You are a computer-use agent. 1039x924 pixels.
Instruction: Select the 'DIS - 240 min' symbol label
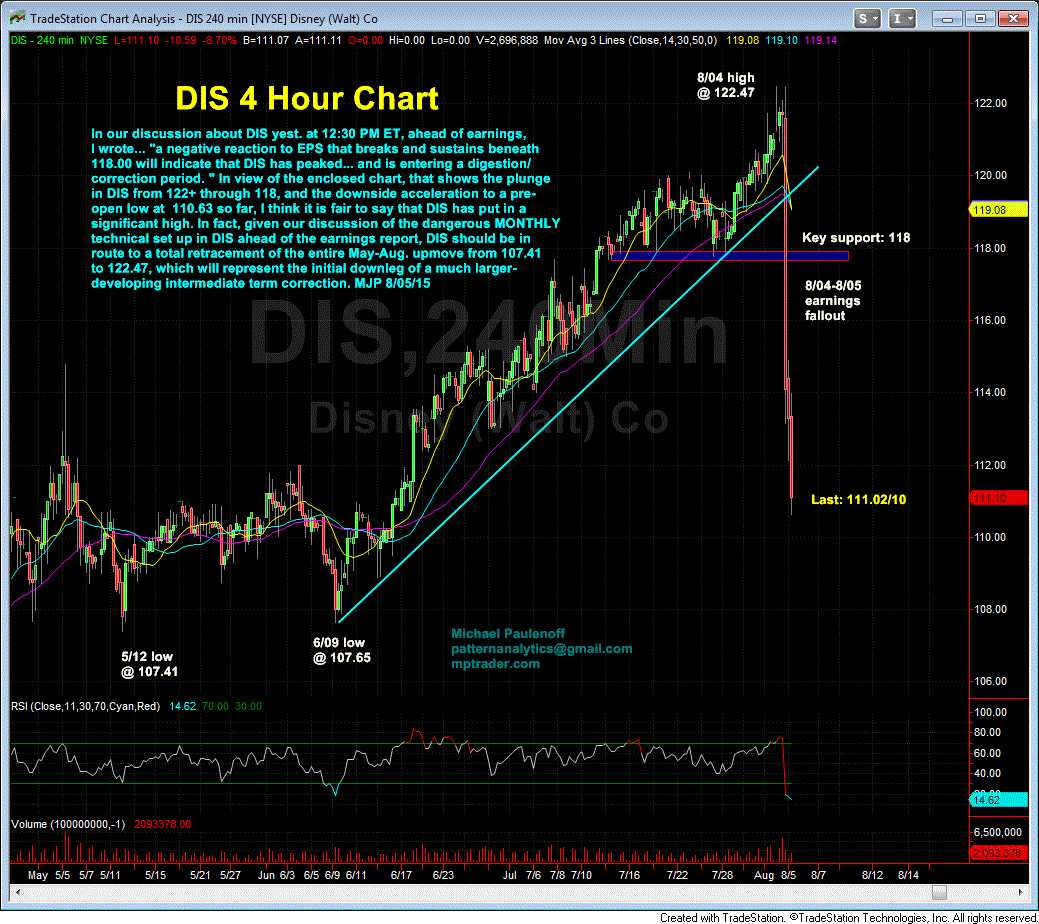pyautogui.click(x=42, y=40)
